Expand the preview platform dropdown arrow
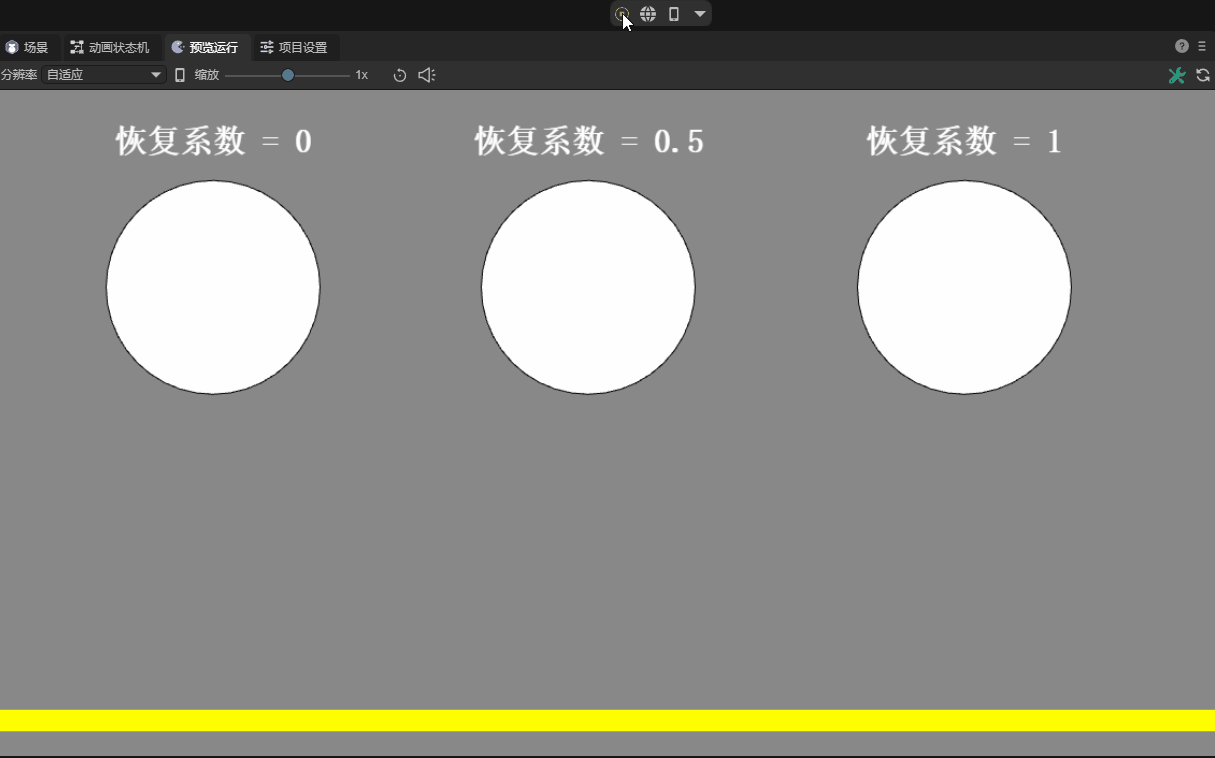The width and height of the screenshot is (1215, 758). 698,14
